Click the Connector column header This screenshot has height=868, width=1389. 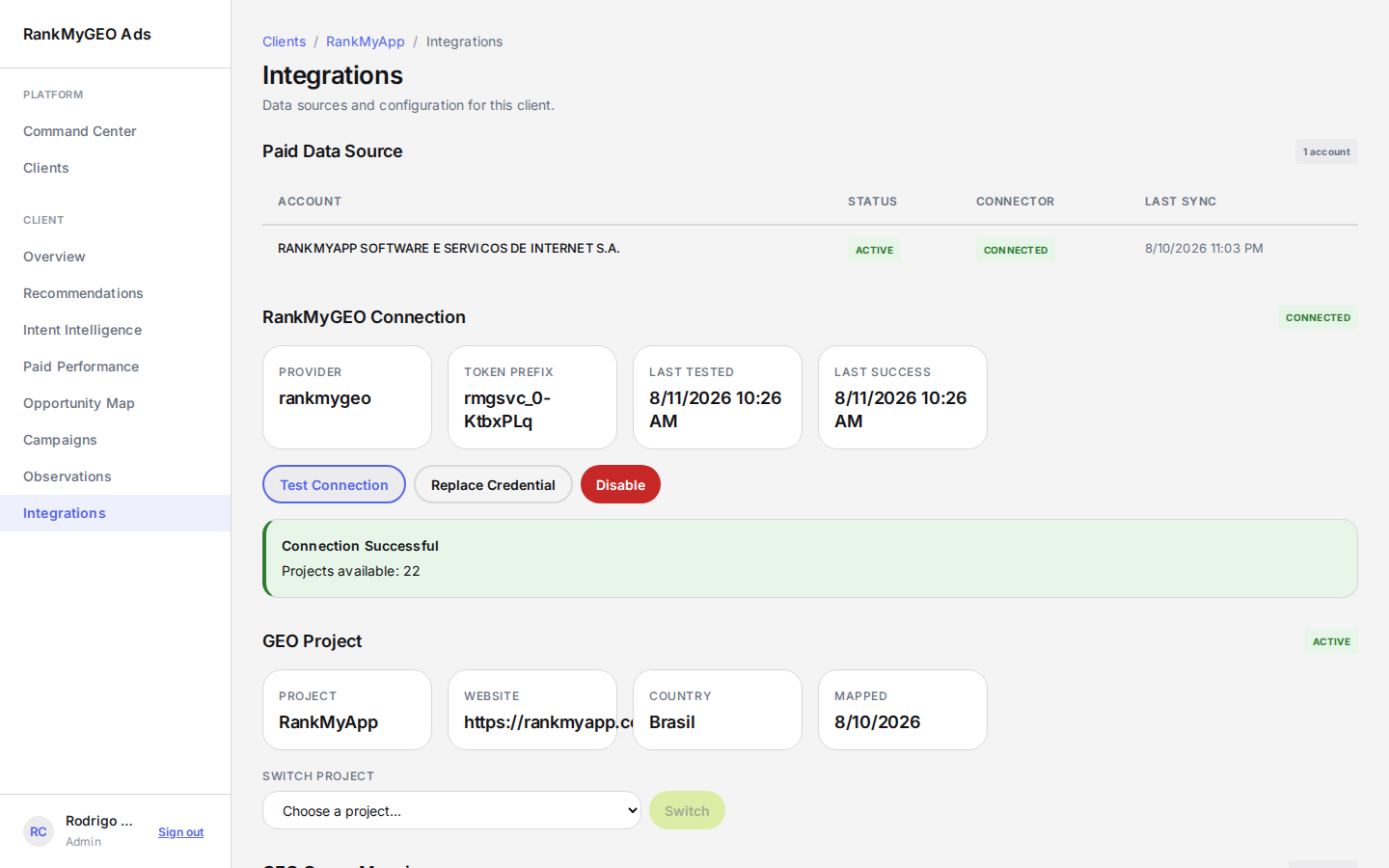1015,202
